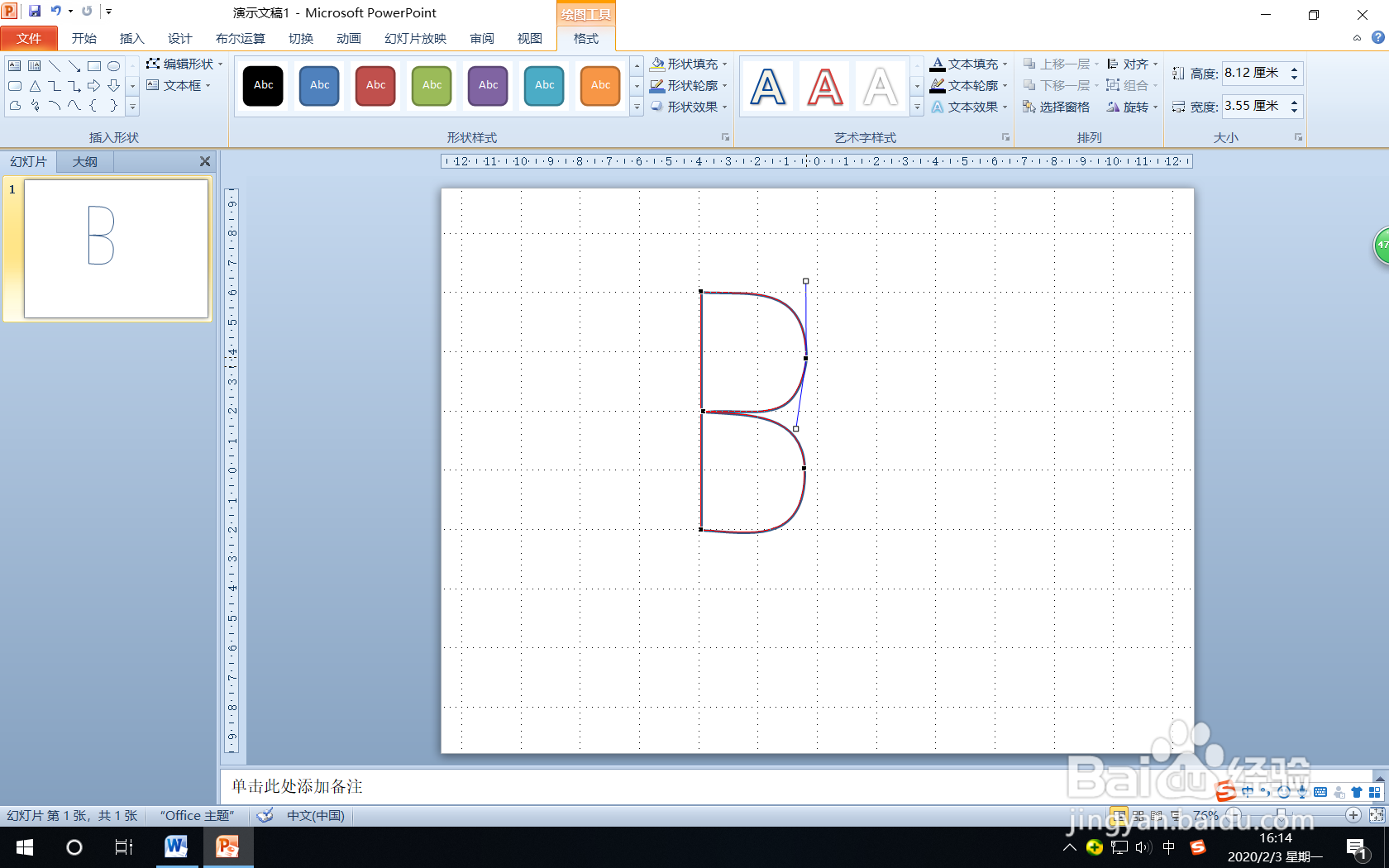
Task: Pick the arc shape
Action: 55,105
